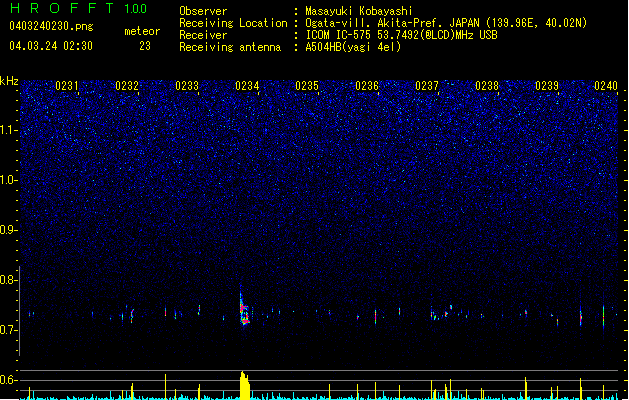Image resolution: width=629 pixels, height=400 pixels.
Task: Click the "meteor" count label
Action: click(x=142, y=31)
